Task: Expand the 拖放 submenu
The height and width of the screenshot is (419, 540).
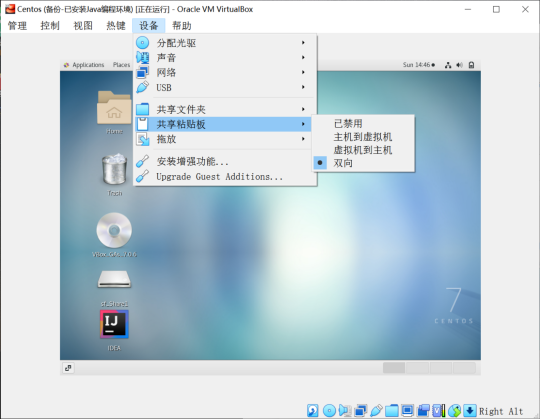Action: [303, 139]
